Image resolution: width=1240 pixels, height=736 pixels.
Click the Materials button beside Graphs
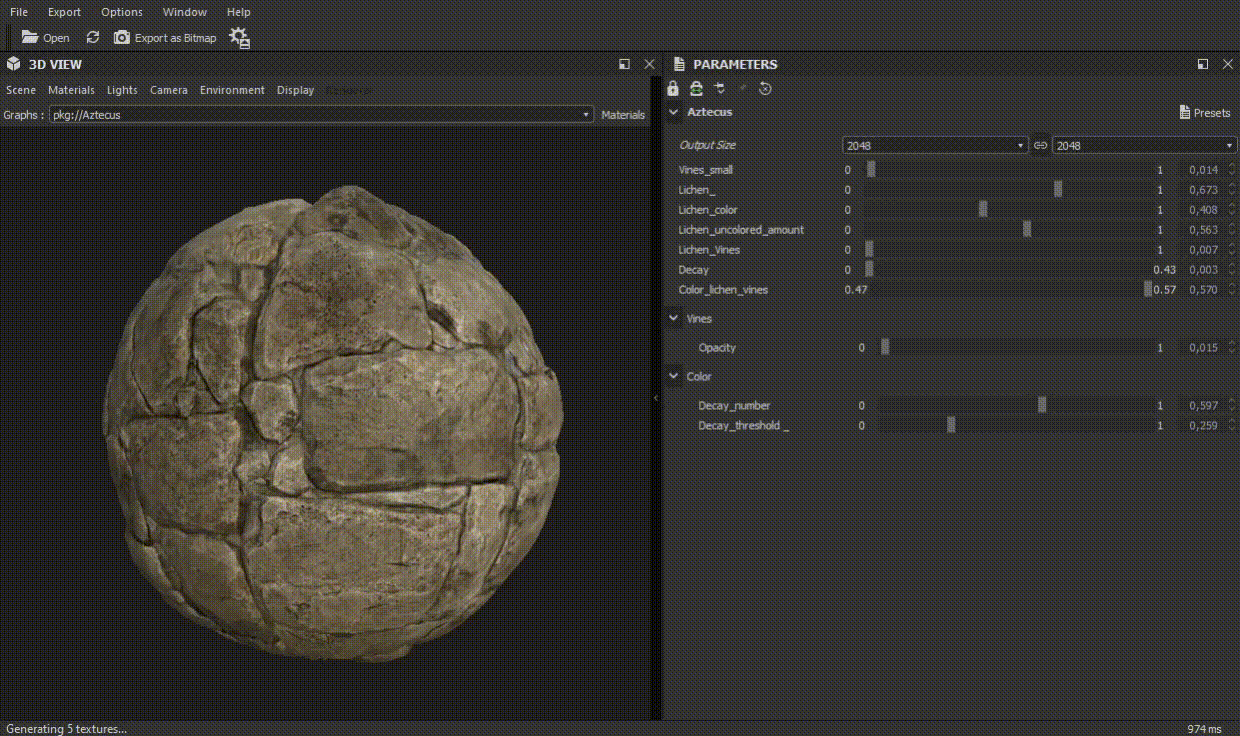coord(623,115)
